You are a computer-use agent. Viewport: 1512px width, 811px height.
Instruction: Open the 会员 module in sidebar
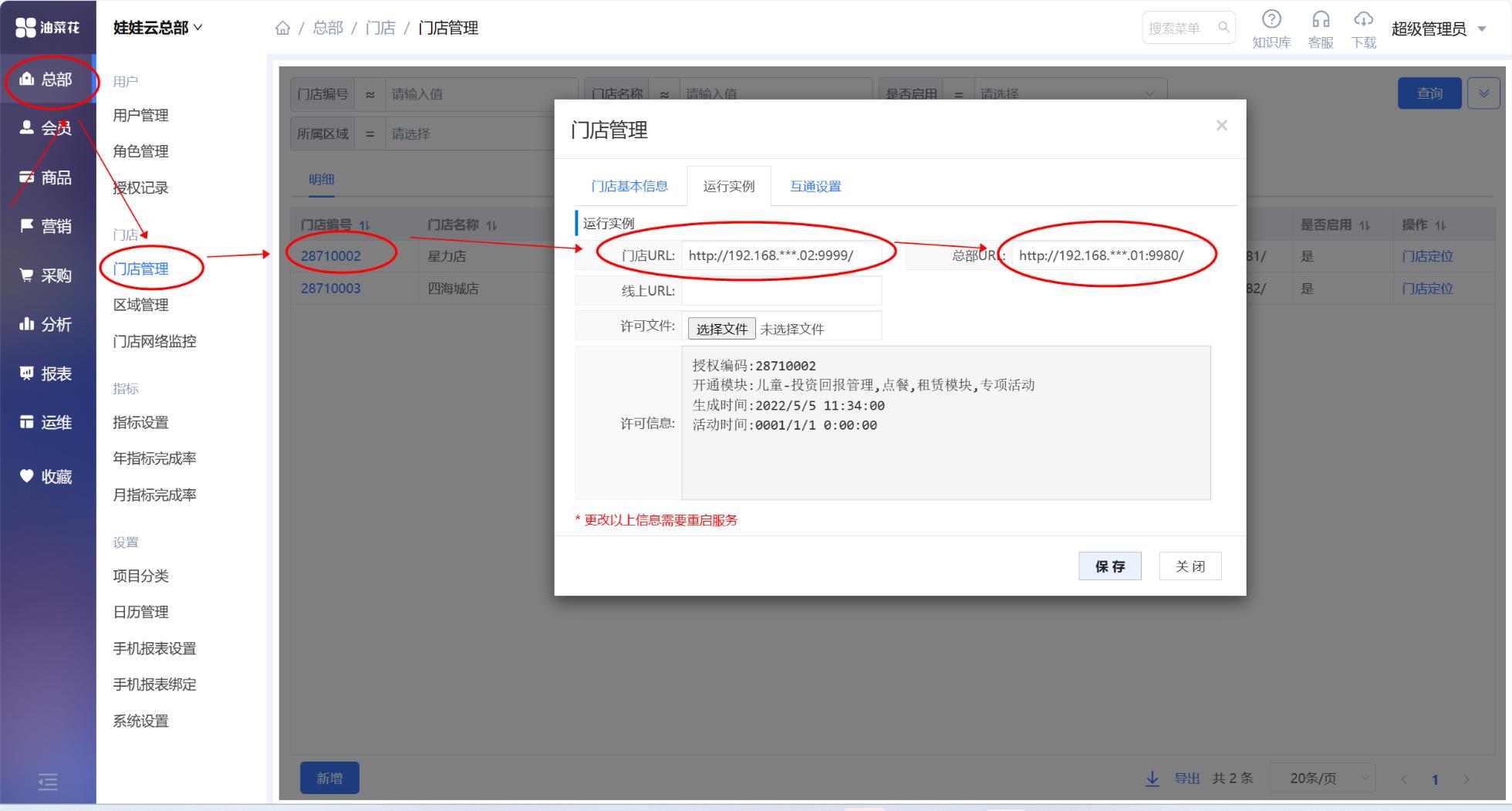(46, 127)
